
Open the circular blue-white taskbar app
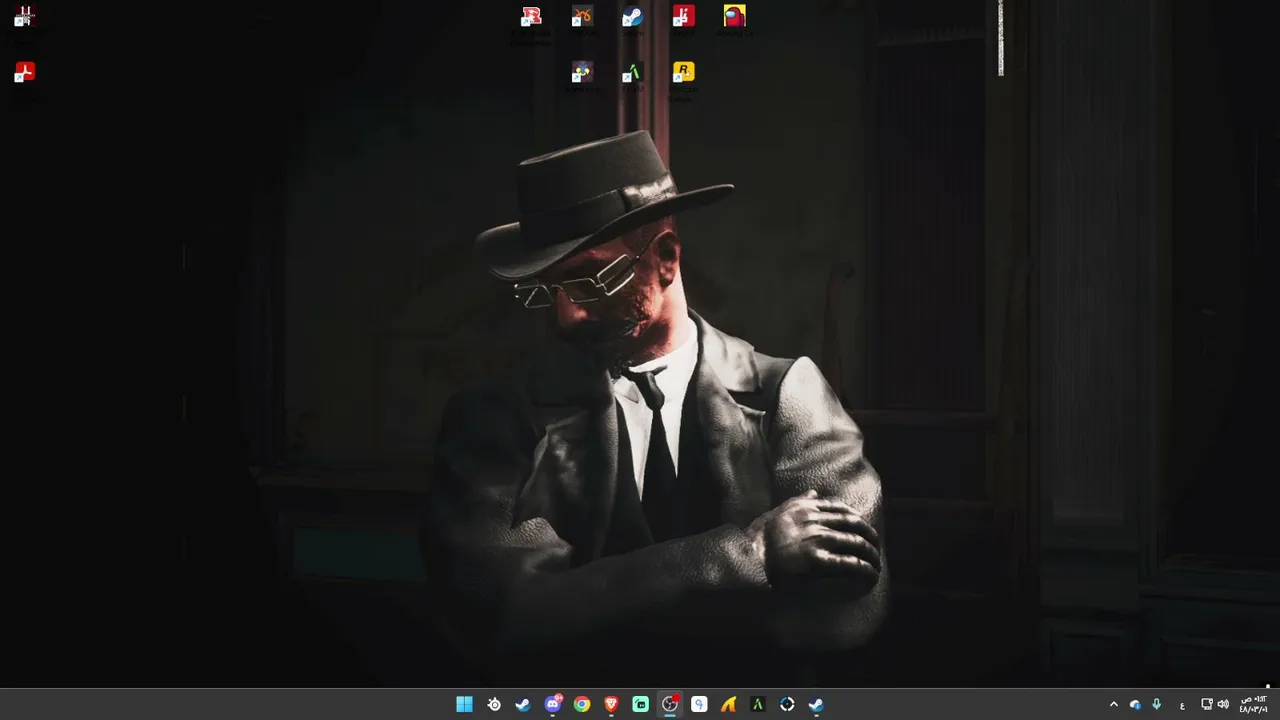787,704
